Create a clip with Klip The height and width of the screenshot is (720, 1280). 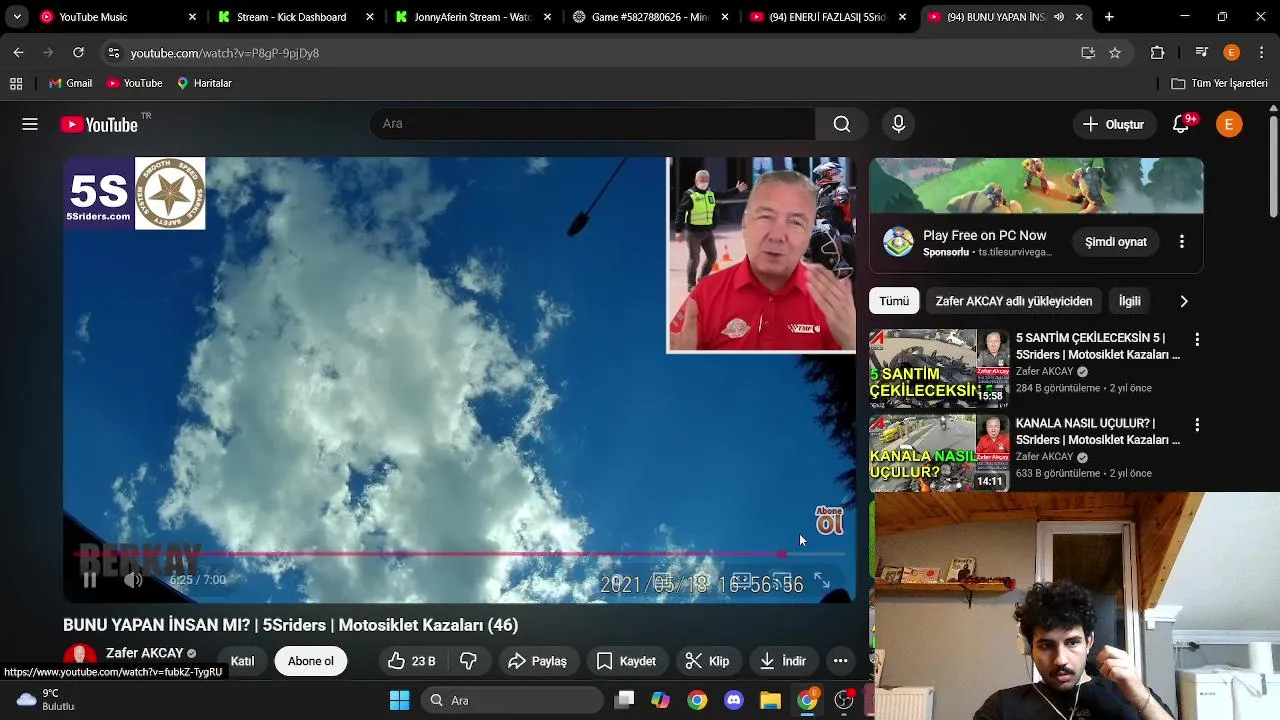tap(707, 661)
